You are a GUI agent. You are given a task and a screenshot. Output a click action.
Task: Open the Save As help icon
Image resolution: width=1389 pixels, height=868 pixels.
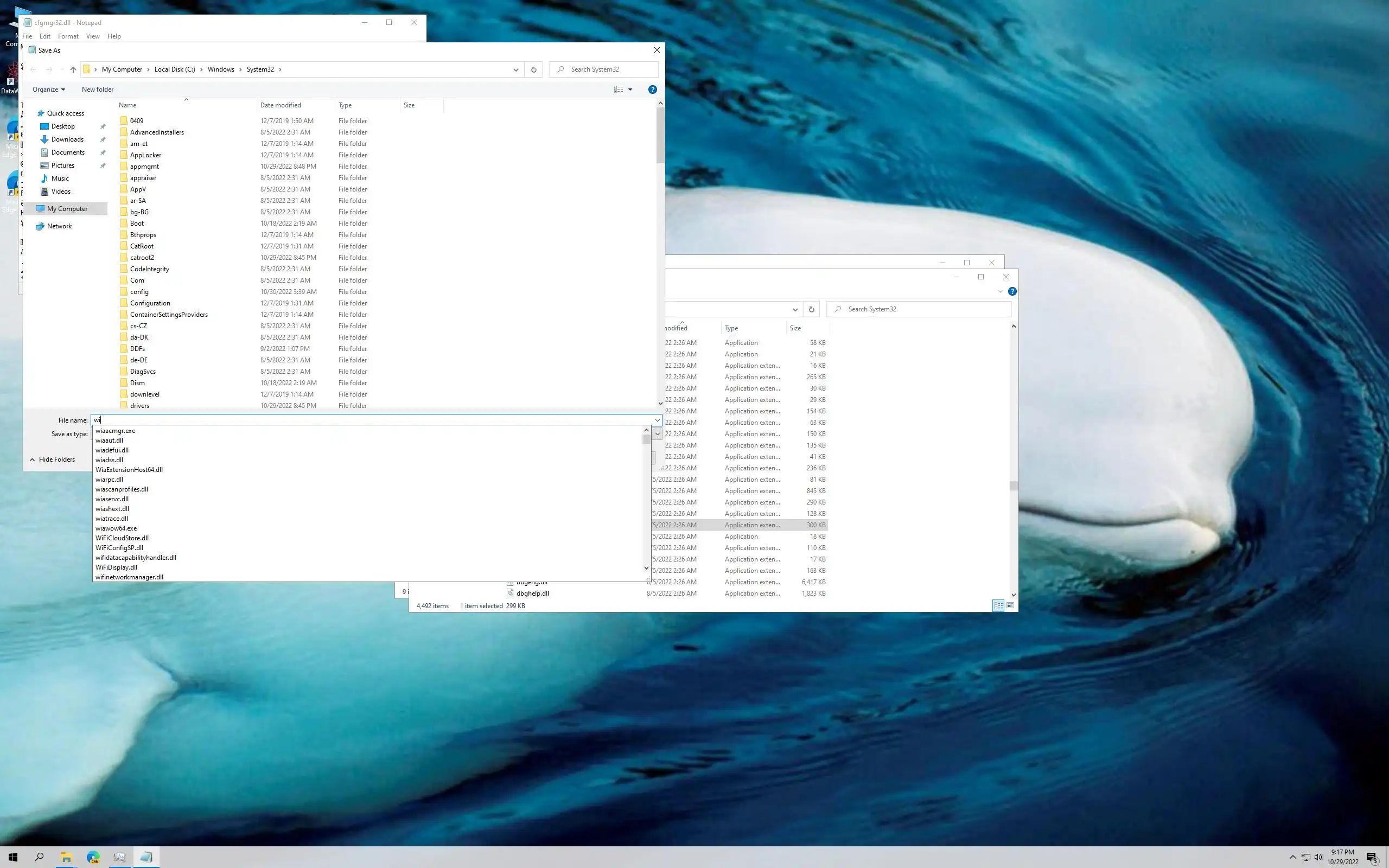pyautogui.click(x=652, y=90)
